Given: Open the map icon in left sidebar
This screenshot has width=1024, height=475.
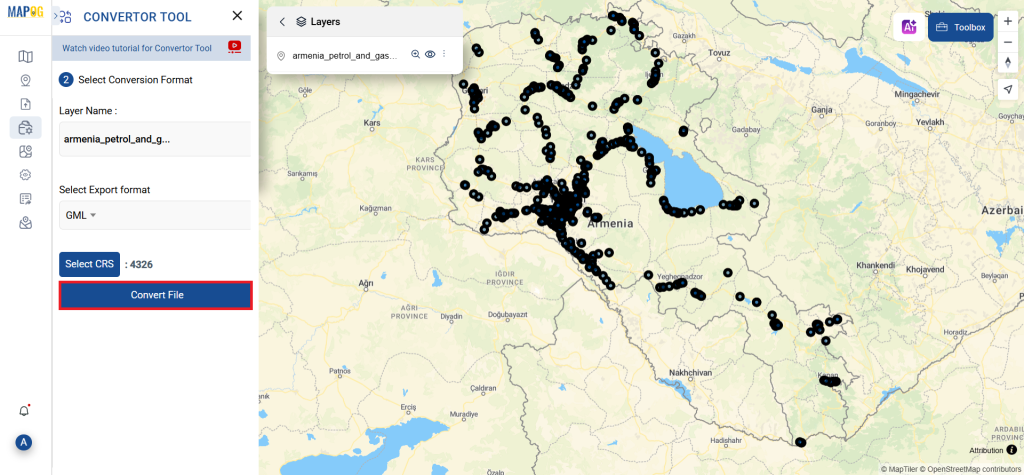Looking at the screenshot, I should click(x=25, y=56).
